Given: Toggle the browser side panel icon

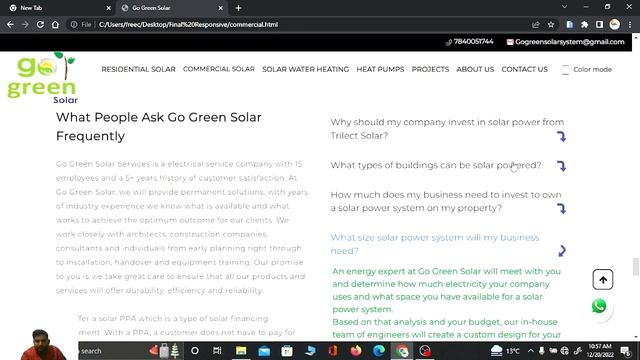Looking at the screenshot, I should [x=599, y=24].
